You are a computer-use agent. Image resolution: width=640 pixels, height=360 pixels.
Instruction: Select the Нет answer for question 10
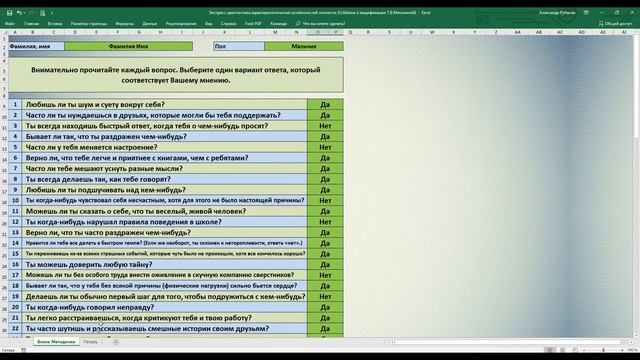(325, 200)
